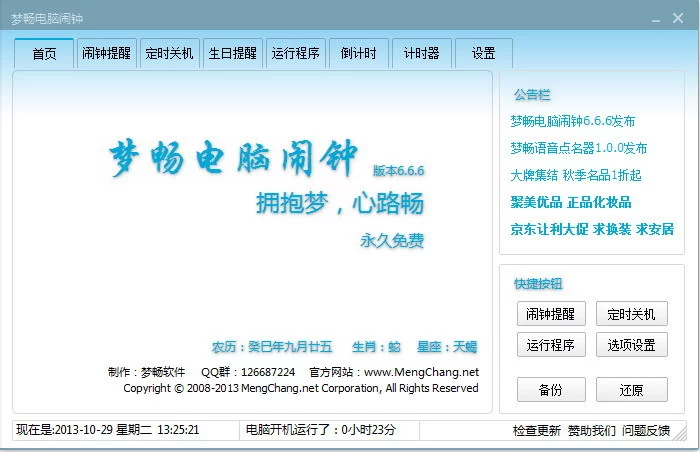Image resolution: width=700 pixels, height=452 pixels.
Task: Click the official website www.MengChang.net text
Action: 421,372
